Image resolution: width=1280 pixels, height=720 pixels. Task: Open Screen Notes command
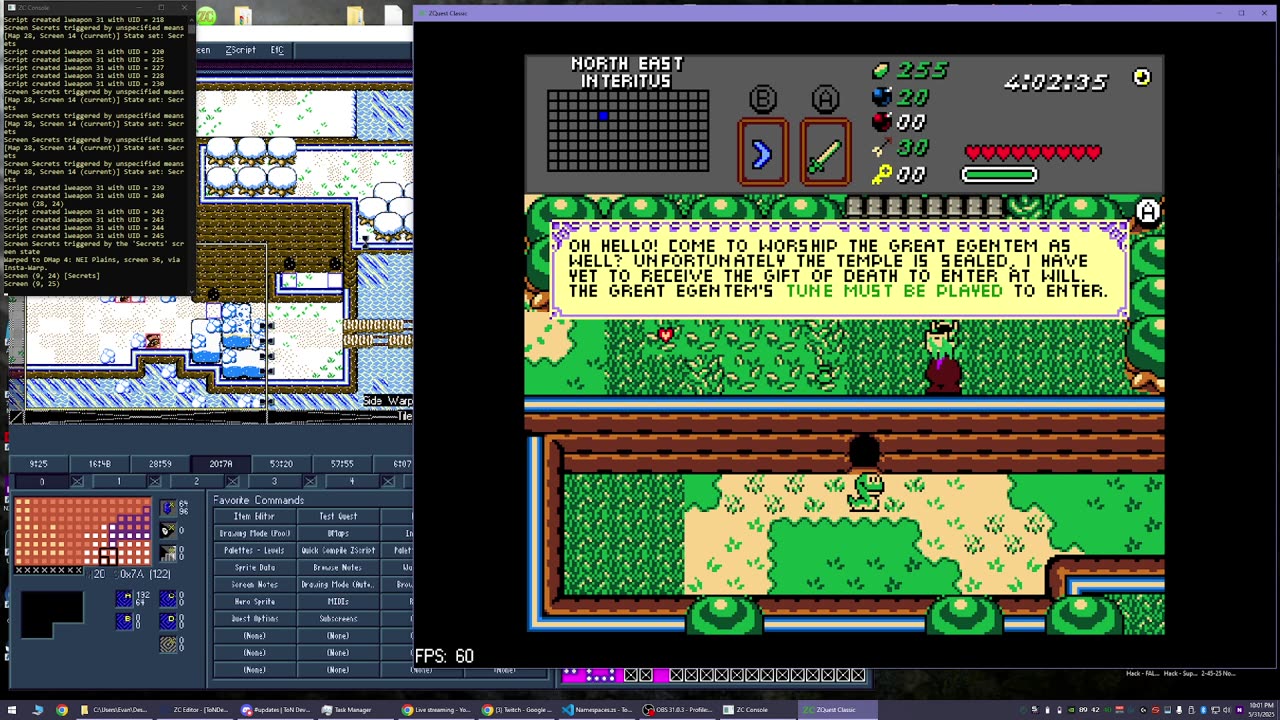pos(254,584)
